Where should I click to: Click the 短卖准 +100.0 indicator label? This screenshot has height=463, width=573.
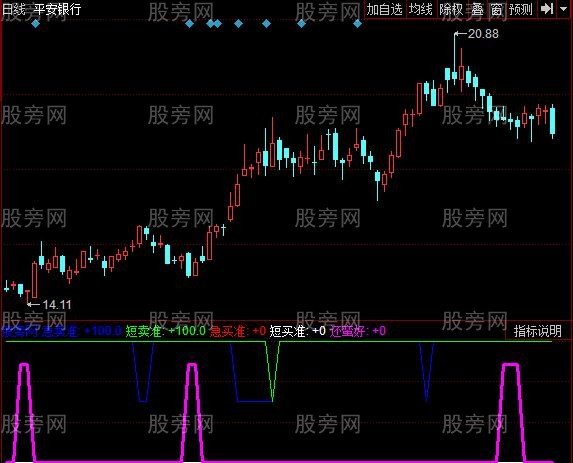coord(166,331)
